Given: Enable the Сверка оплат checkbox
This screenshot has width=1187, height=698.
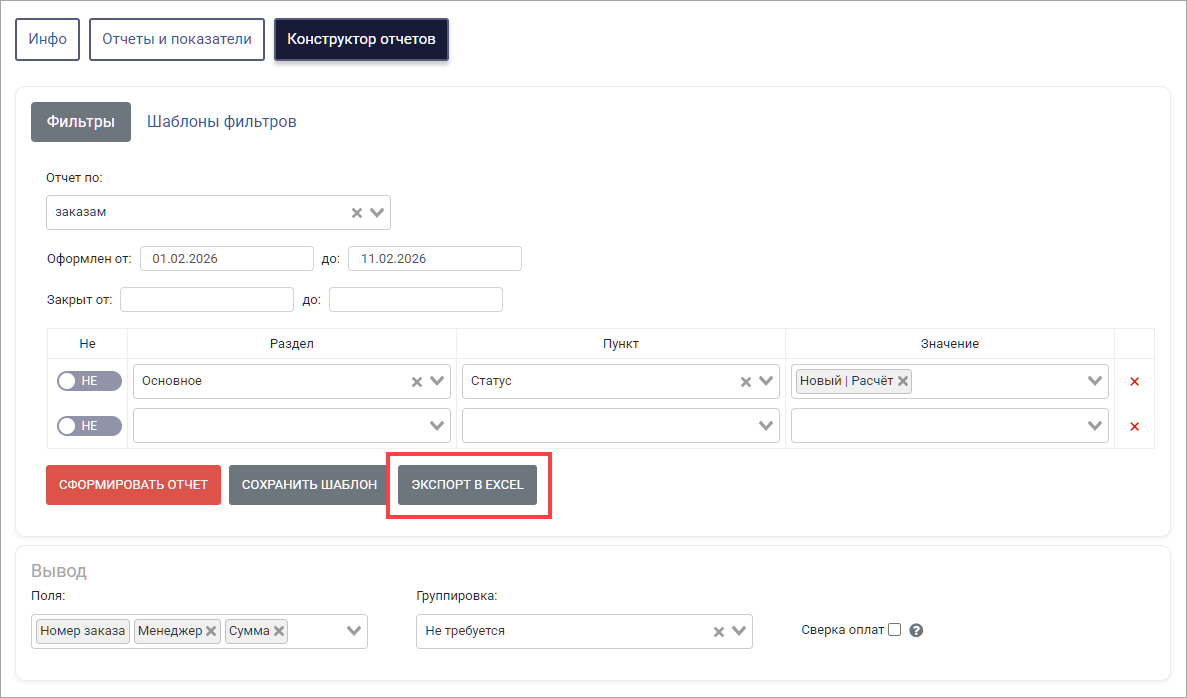Looking at the screenshot, I should point(894,630).
